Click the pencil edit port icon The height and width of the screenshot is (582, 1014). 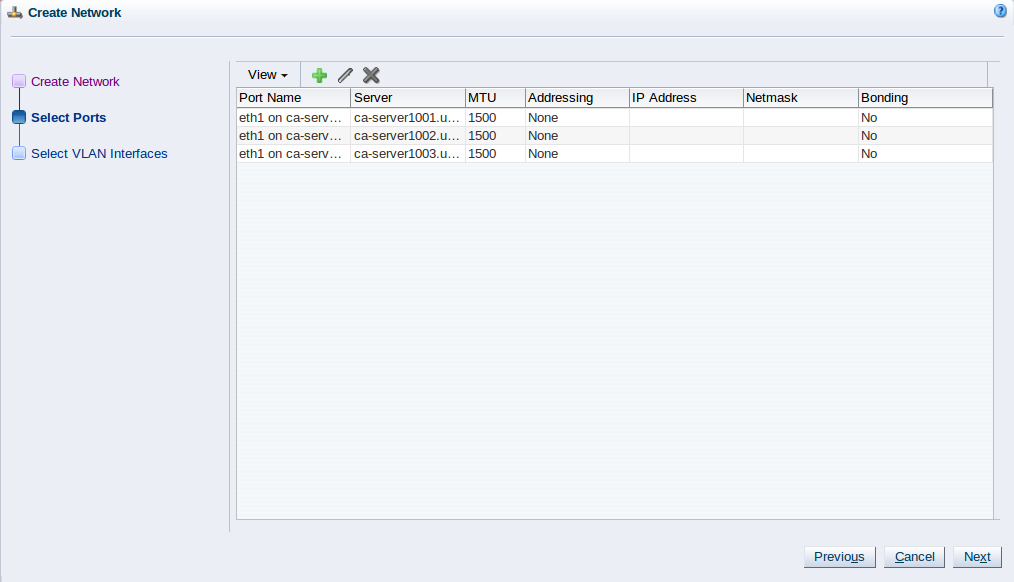pyautogui.click(x=345, y=76)
